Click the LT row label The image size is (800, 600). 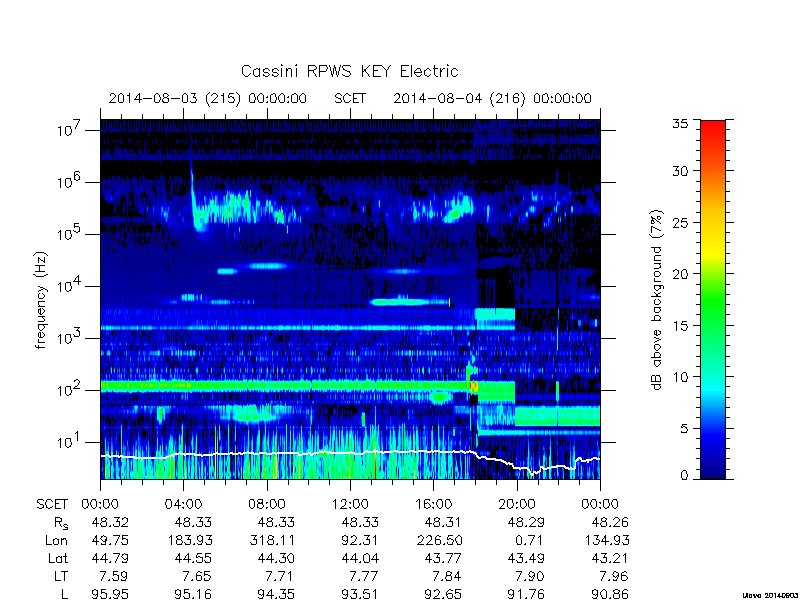click(61, 577)
